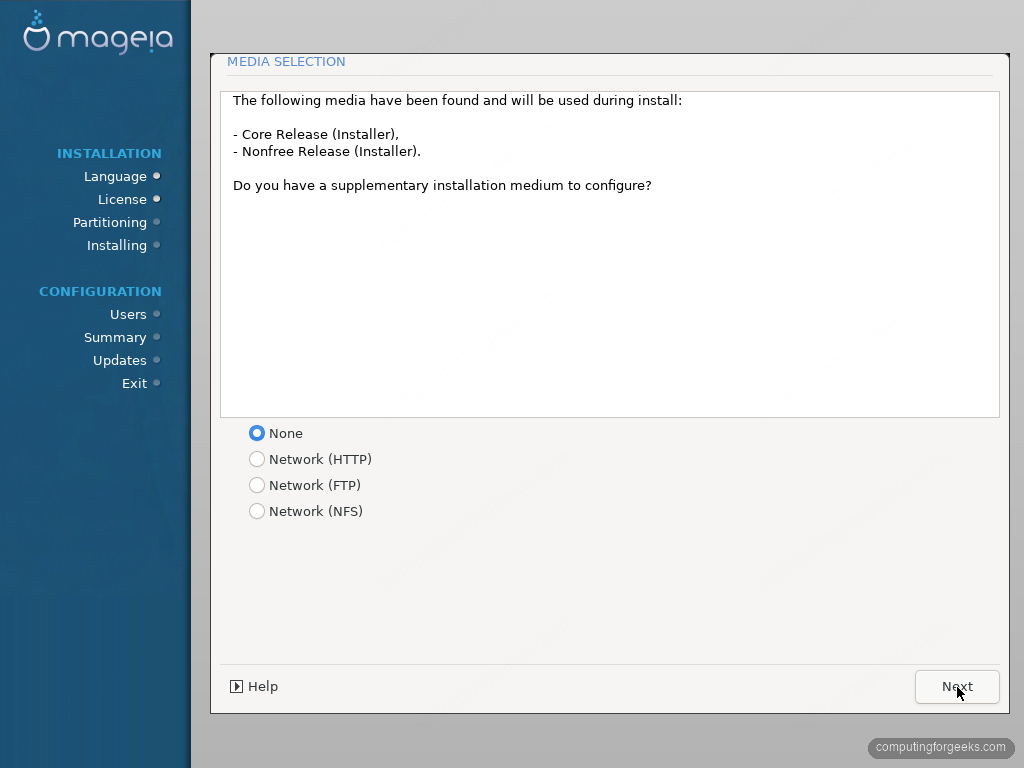Click the MEDIA SELECTION heading
Screen dimensions: 1024x768
(x=286, y=61)
